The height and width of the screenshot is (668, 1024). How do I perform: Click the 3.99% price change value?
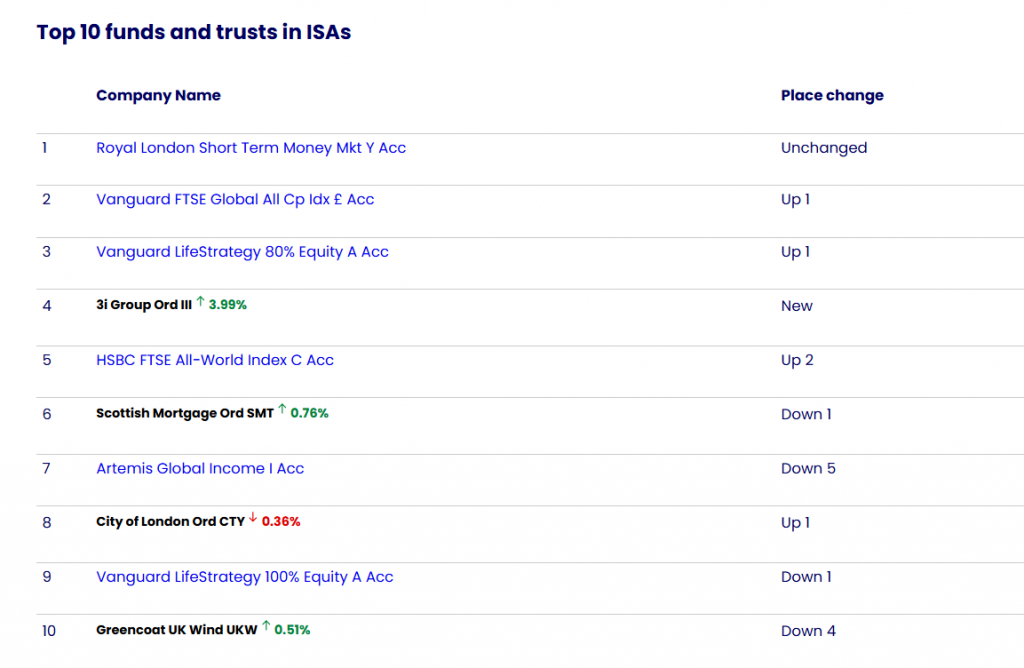tap(227, 306)
